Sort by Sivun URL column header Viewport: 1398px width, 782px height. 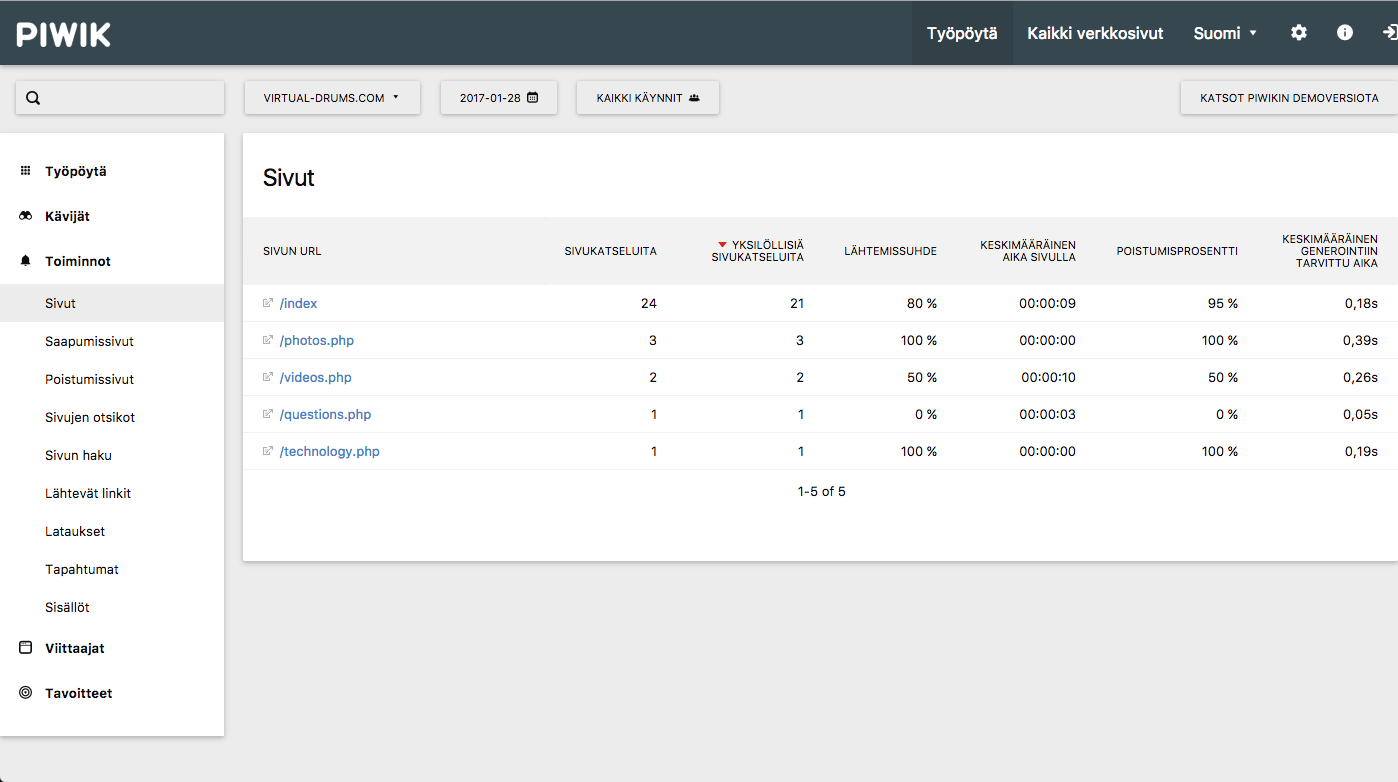tap(292, 251)
